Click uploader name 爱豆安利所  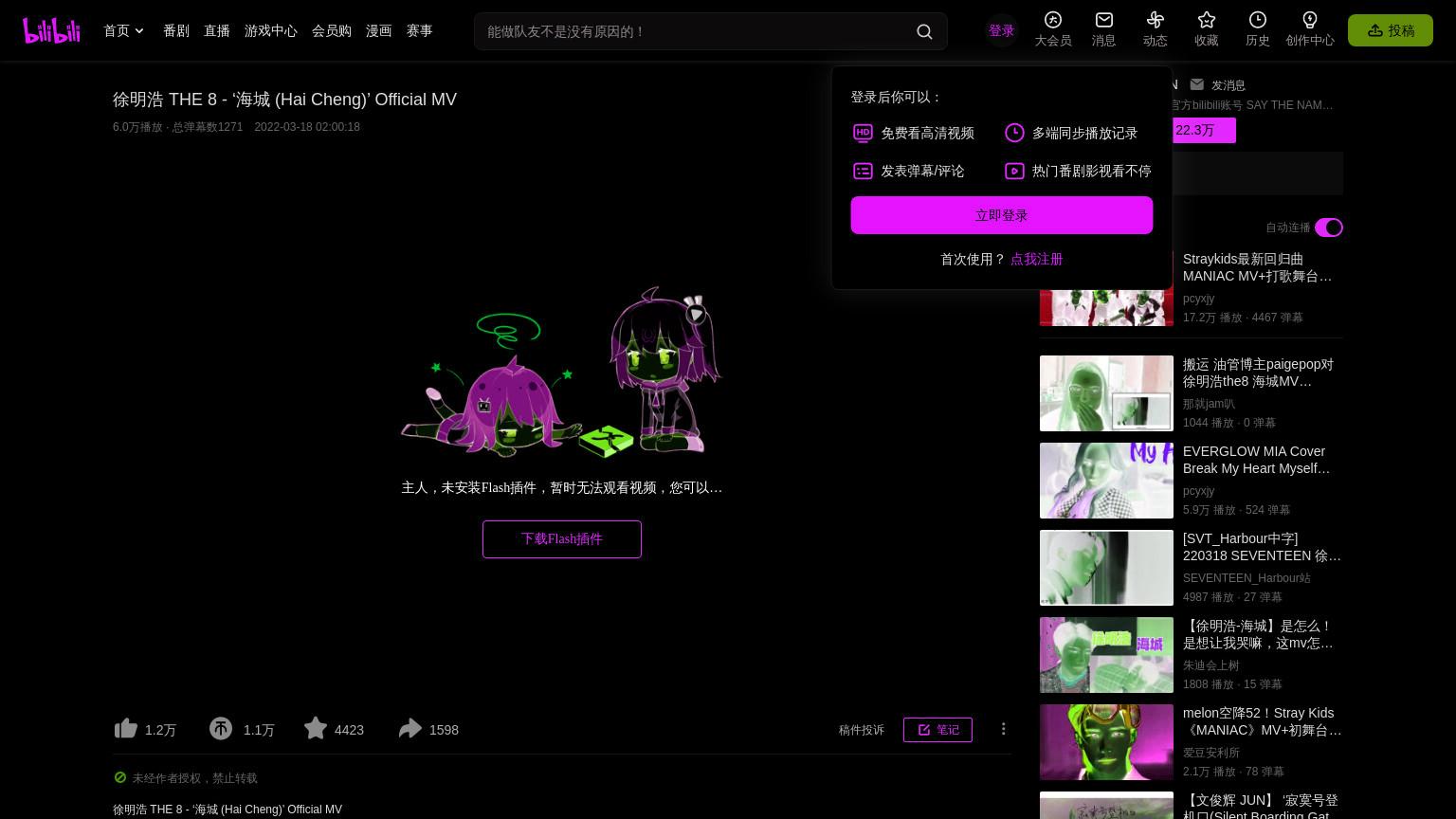[x=1210, y=753]
